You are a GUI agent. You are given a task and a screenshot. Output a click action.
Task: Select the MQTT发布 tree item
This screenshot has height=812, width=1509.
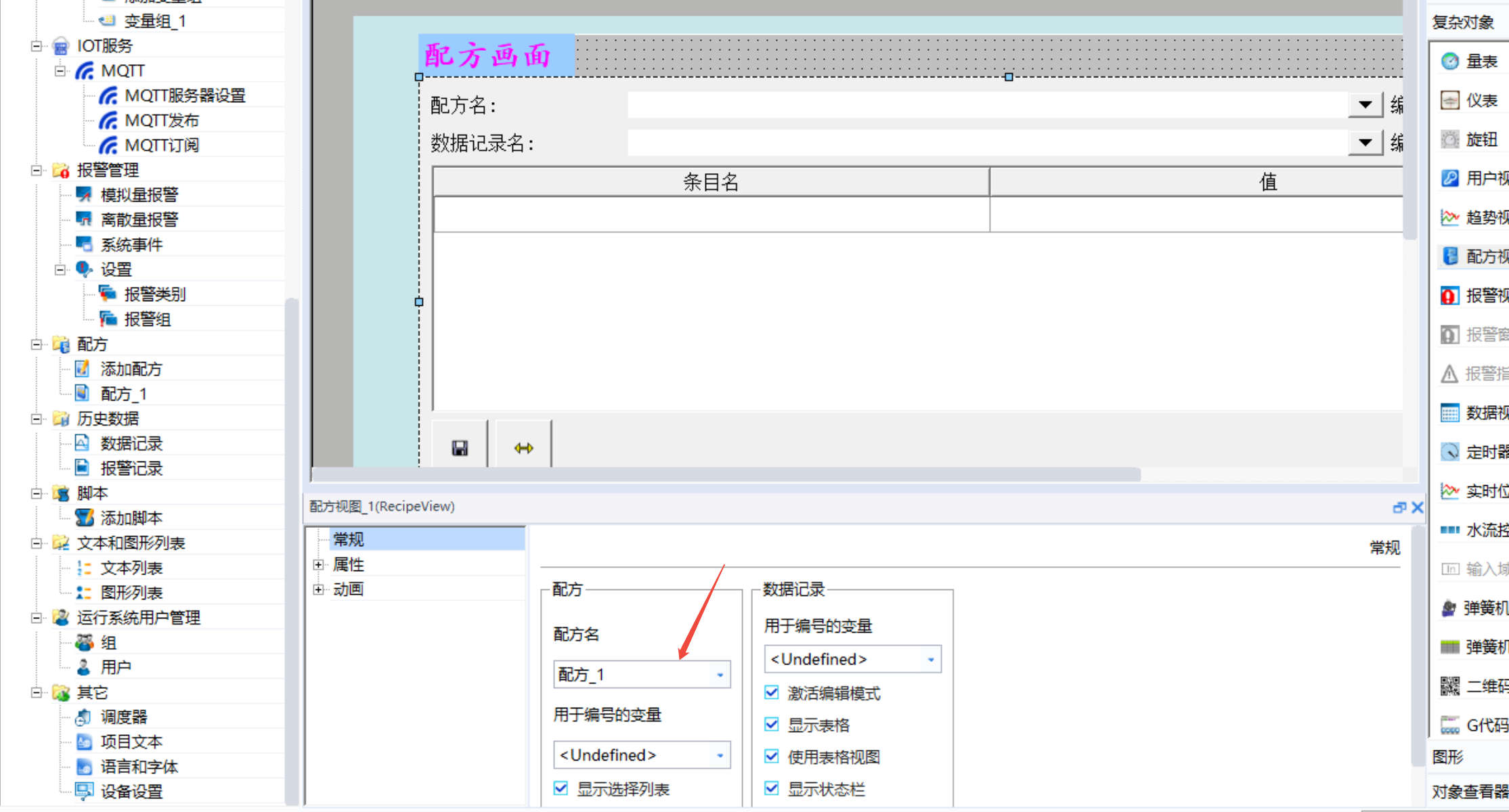(162, 120)
